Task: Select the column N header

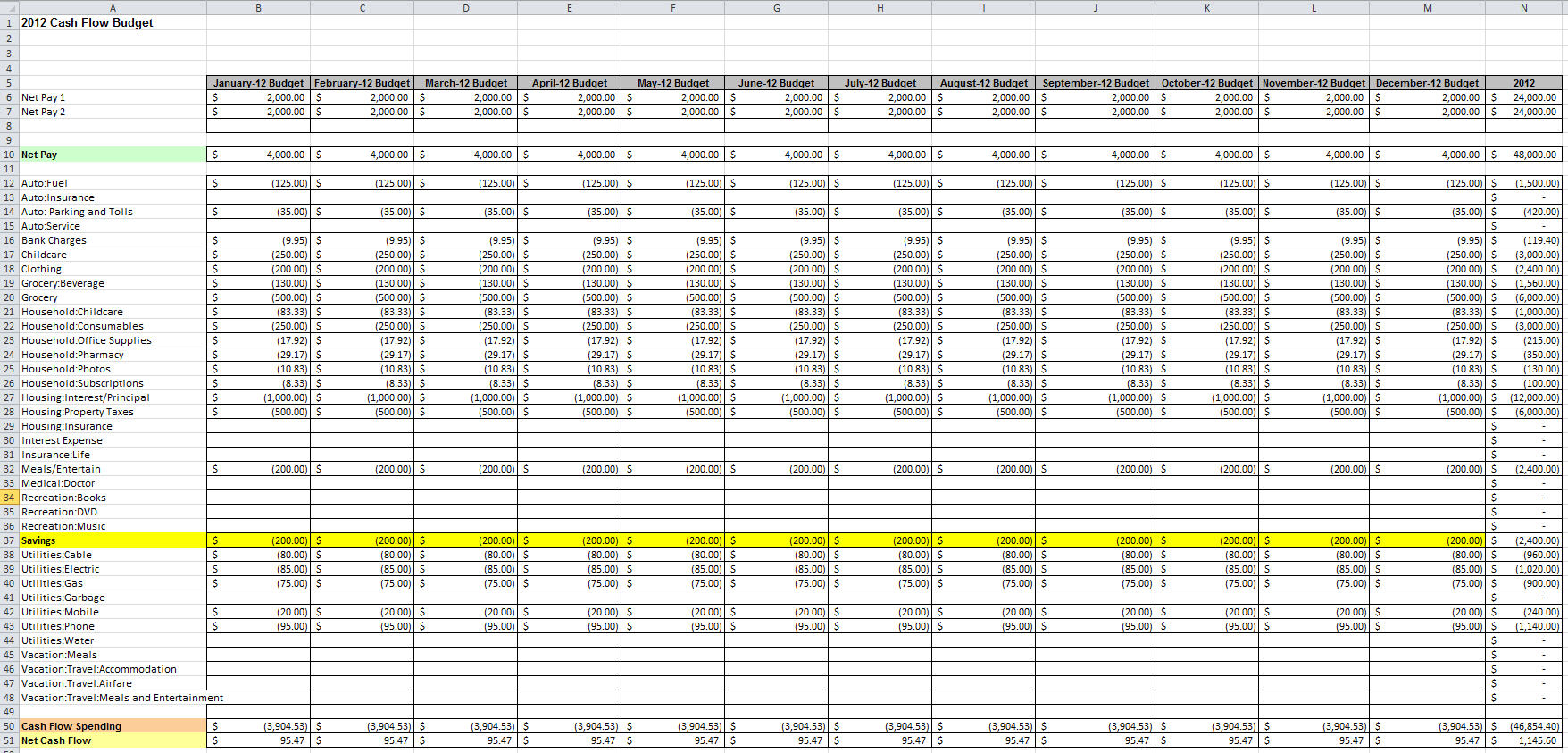Action: coord(1523,7)
